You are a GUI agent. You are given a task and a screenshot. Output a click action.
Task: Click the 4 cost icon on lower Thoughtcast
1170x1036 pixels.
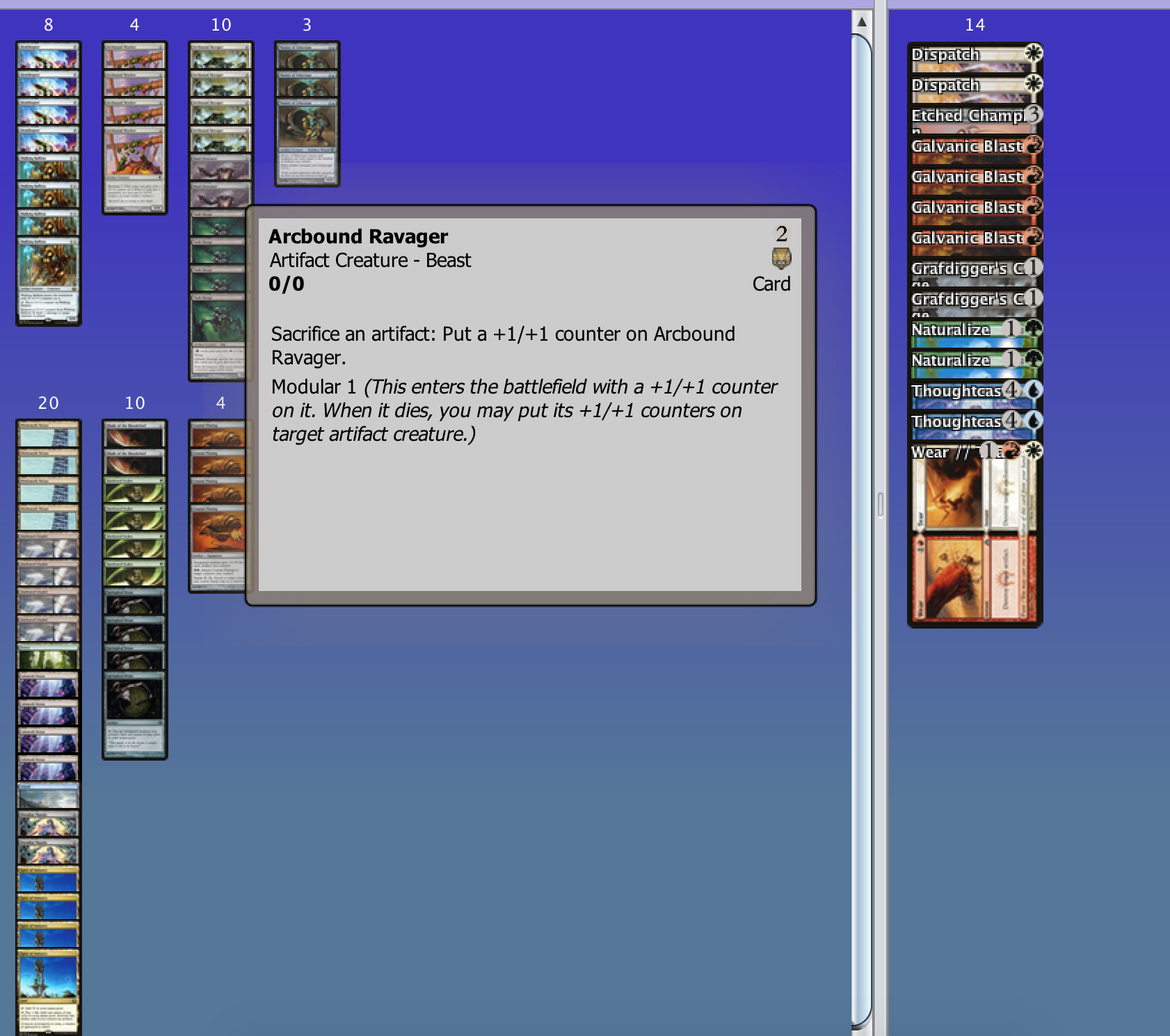click(x=1013, y=420)
